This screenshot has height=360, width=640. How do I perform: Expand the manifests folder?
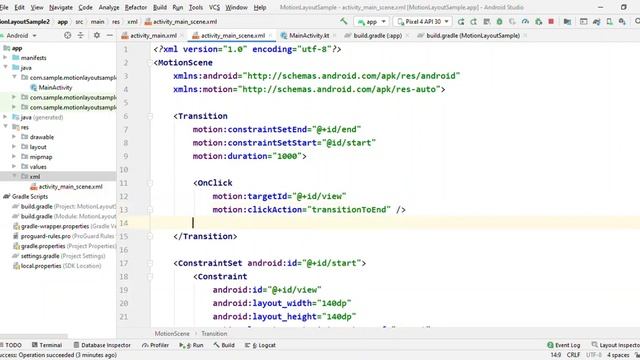click(x=6, y=58)
